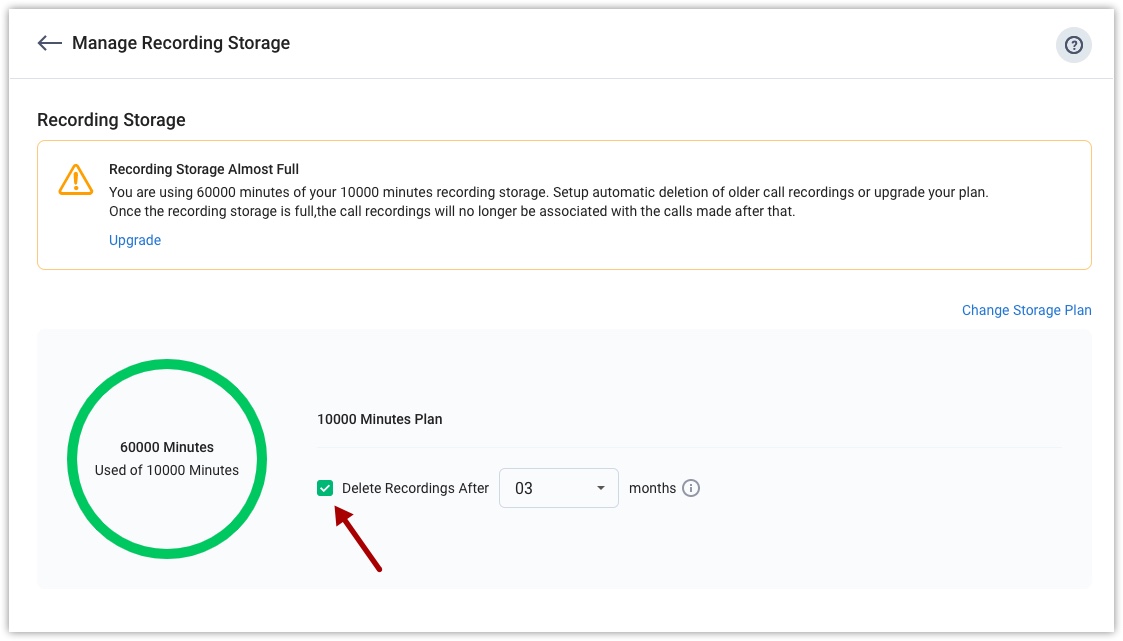Click the green storage usage ring
1123x641 pixels.
[167, 364]
